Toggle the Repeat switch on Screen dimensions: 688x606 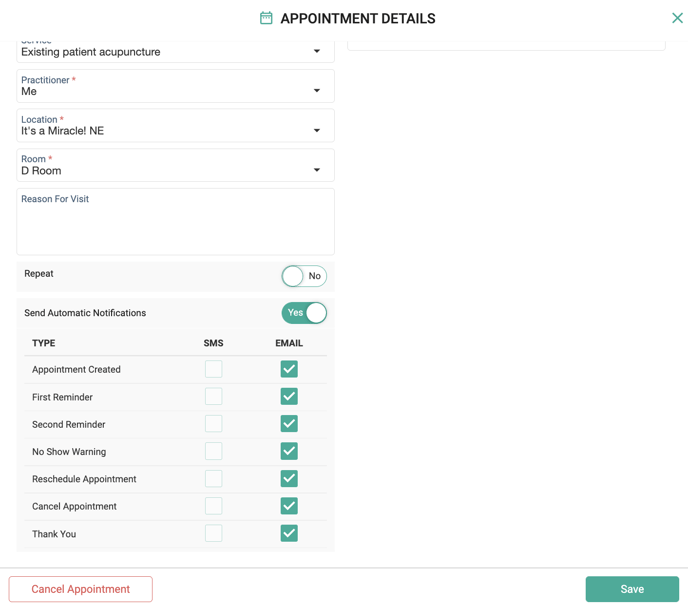304,276
